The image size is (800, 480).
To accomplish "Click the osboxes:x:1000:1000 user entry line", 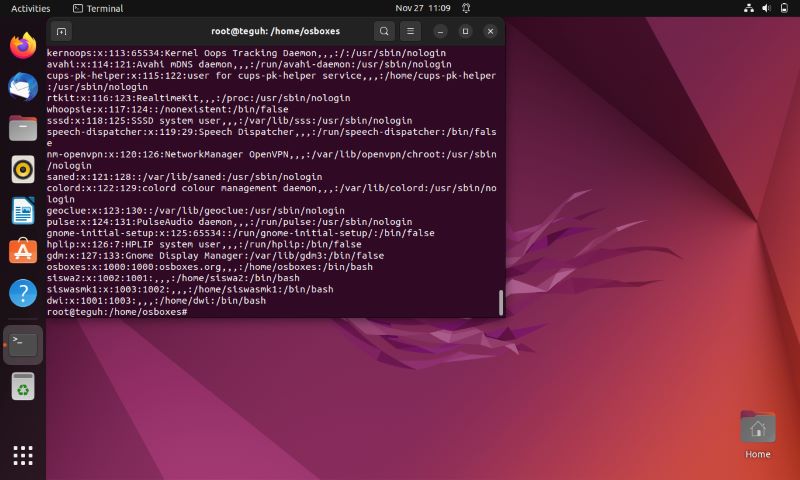I will (x=210, y=267).
